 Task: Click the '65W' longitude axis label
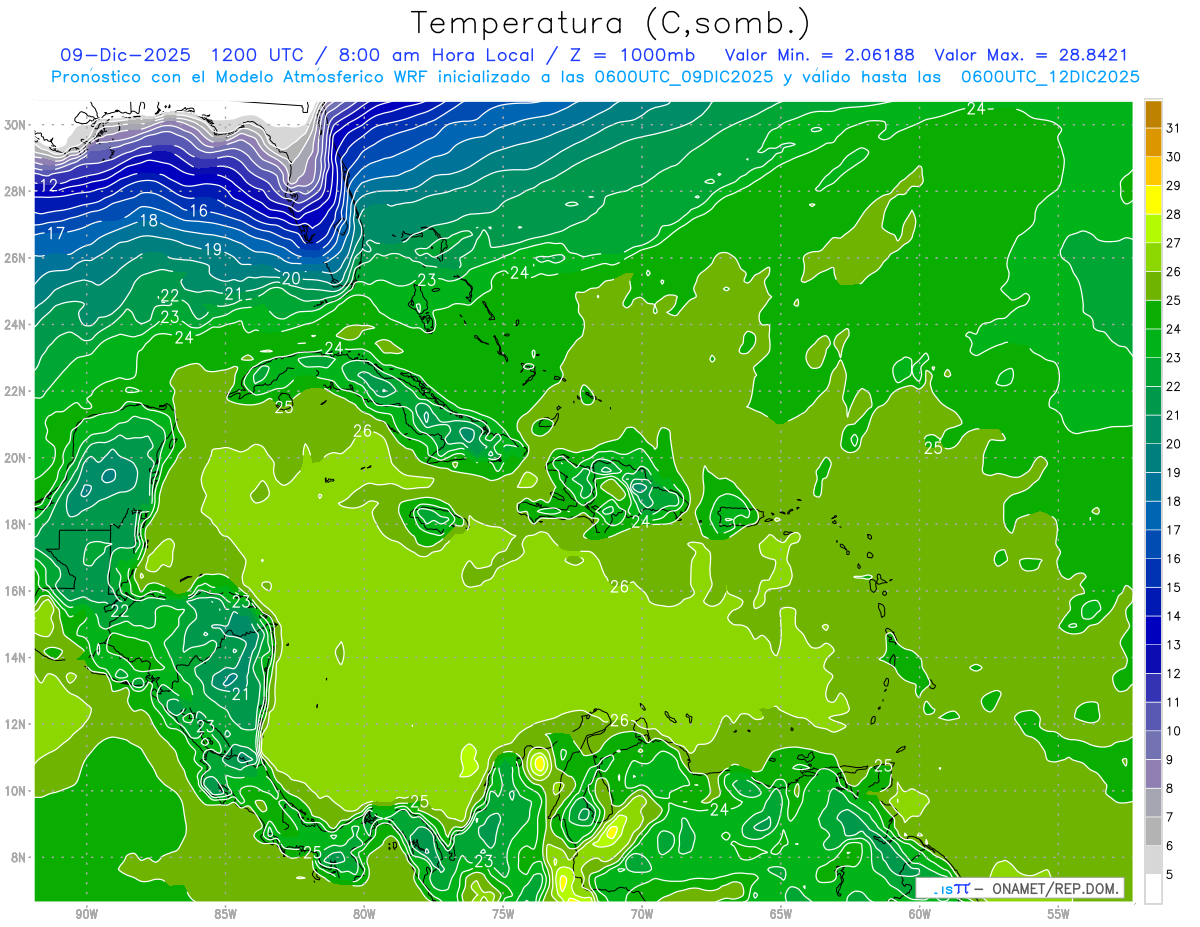(x=781, y=914)
